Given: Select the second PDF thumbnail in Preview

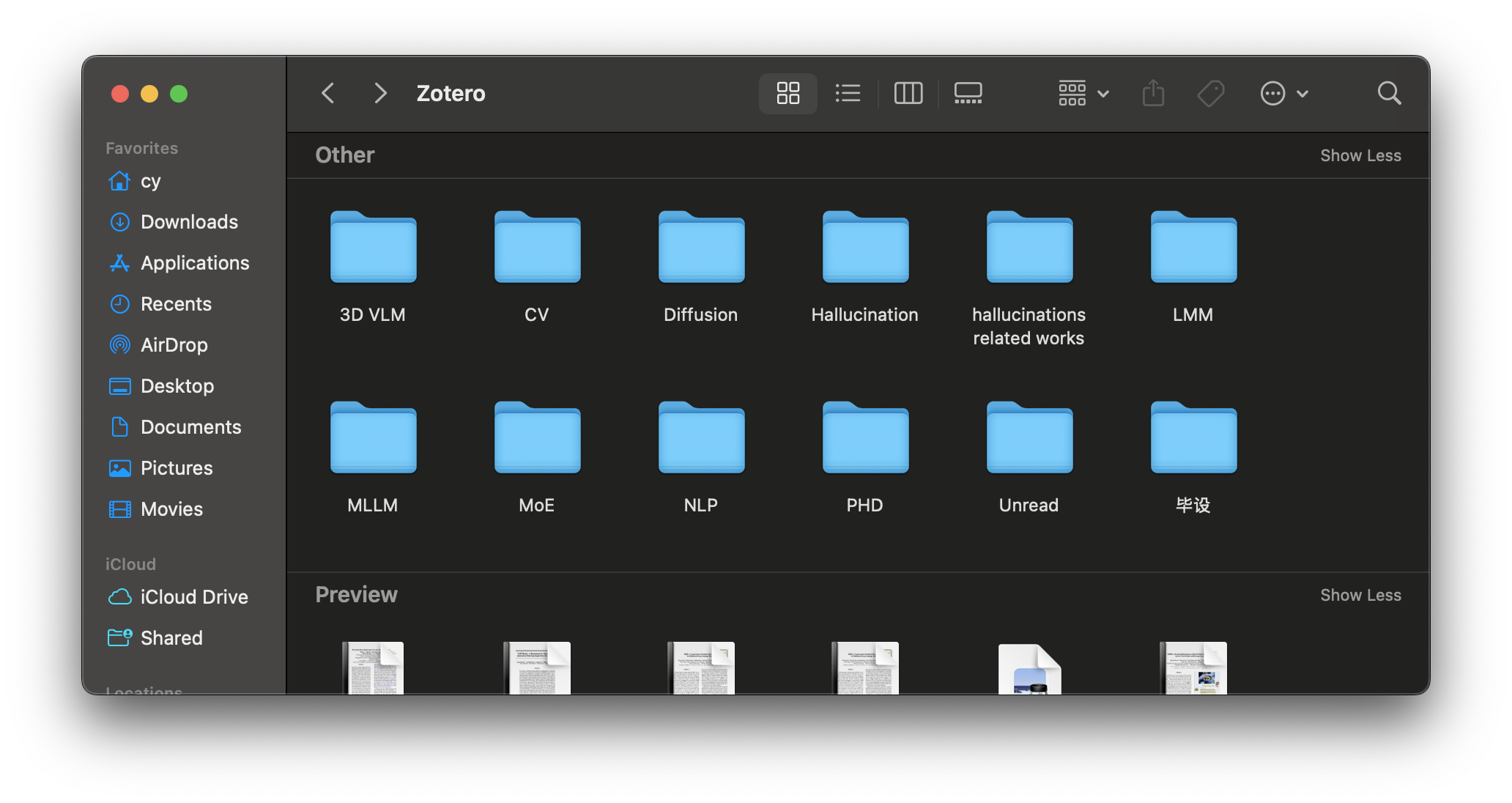Looking at the screenshot, I should pos(537,667).
